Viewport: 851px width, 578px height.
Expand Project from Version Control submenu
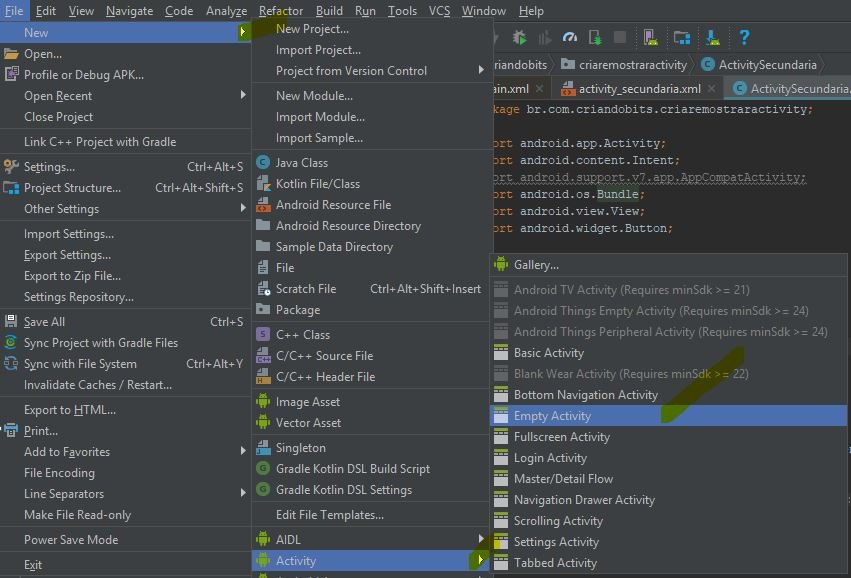(x=372, y=71)
